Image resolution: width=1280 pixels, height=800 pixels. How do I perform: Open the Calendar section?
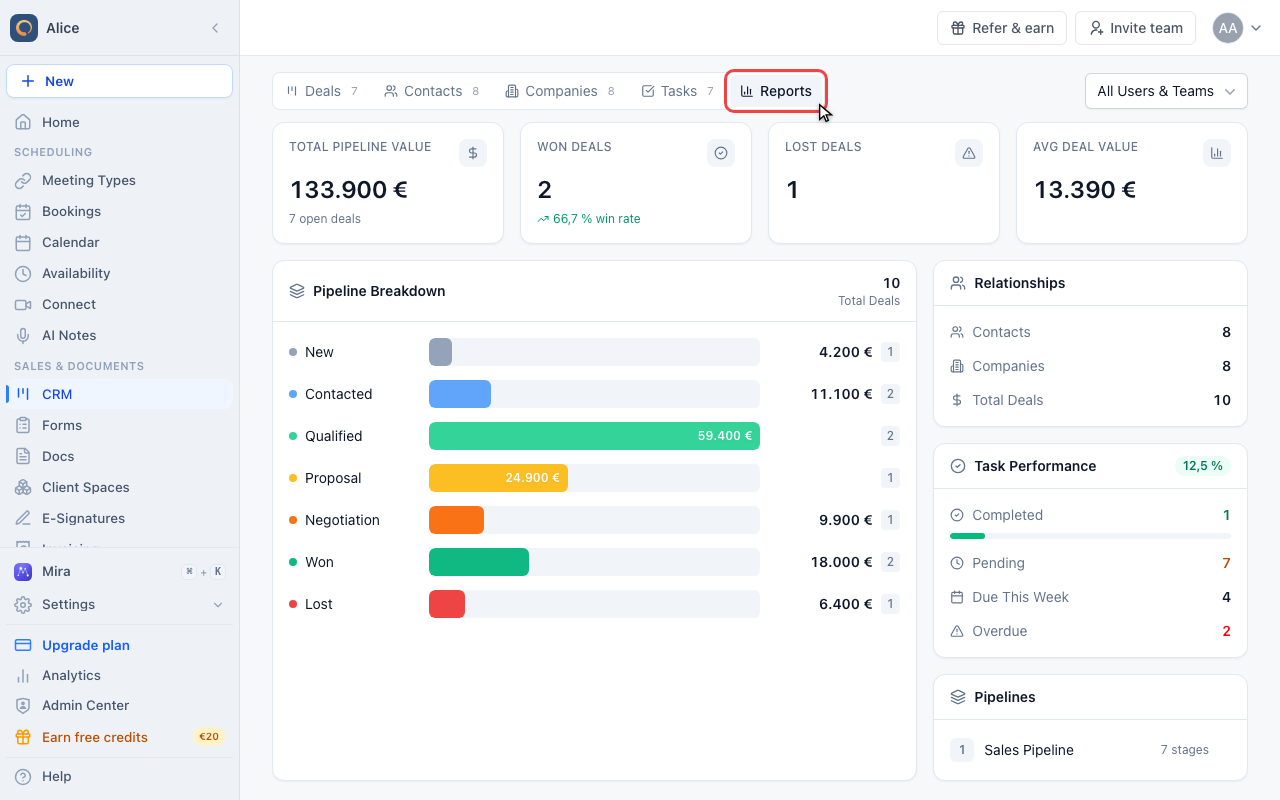[120, 242]
